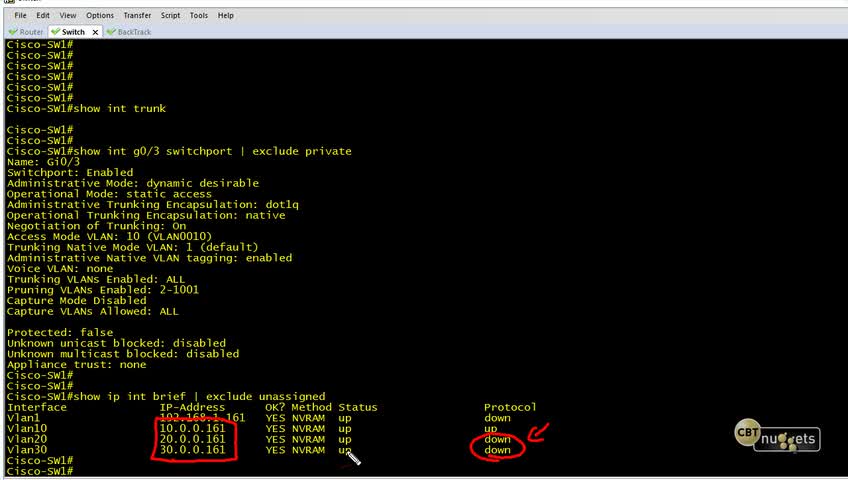The image size is (848, 480).
Task: Click 'Trunking Native Mode VLAN: 1 (default)' line
Action: (x=132, y=248)
